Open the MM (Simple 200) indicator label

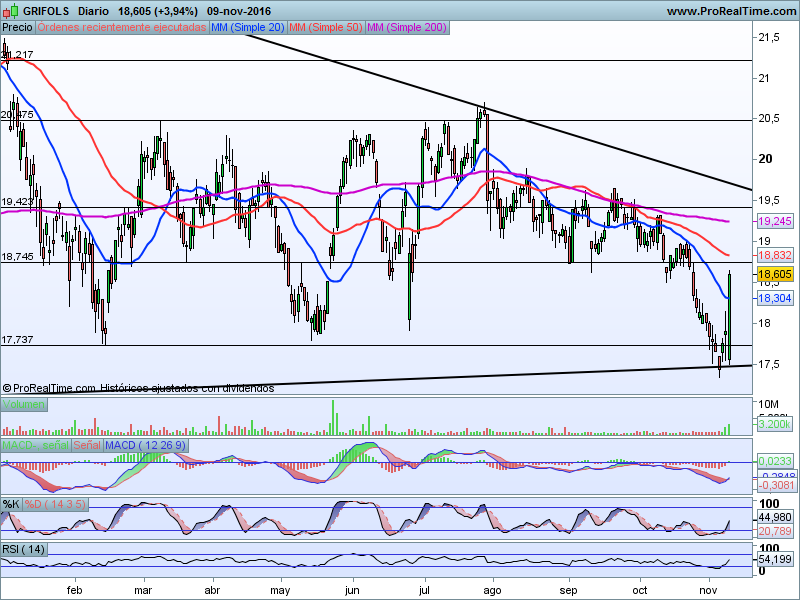click(407, 28)
